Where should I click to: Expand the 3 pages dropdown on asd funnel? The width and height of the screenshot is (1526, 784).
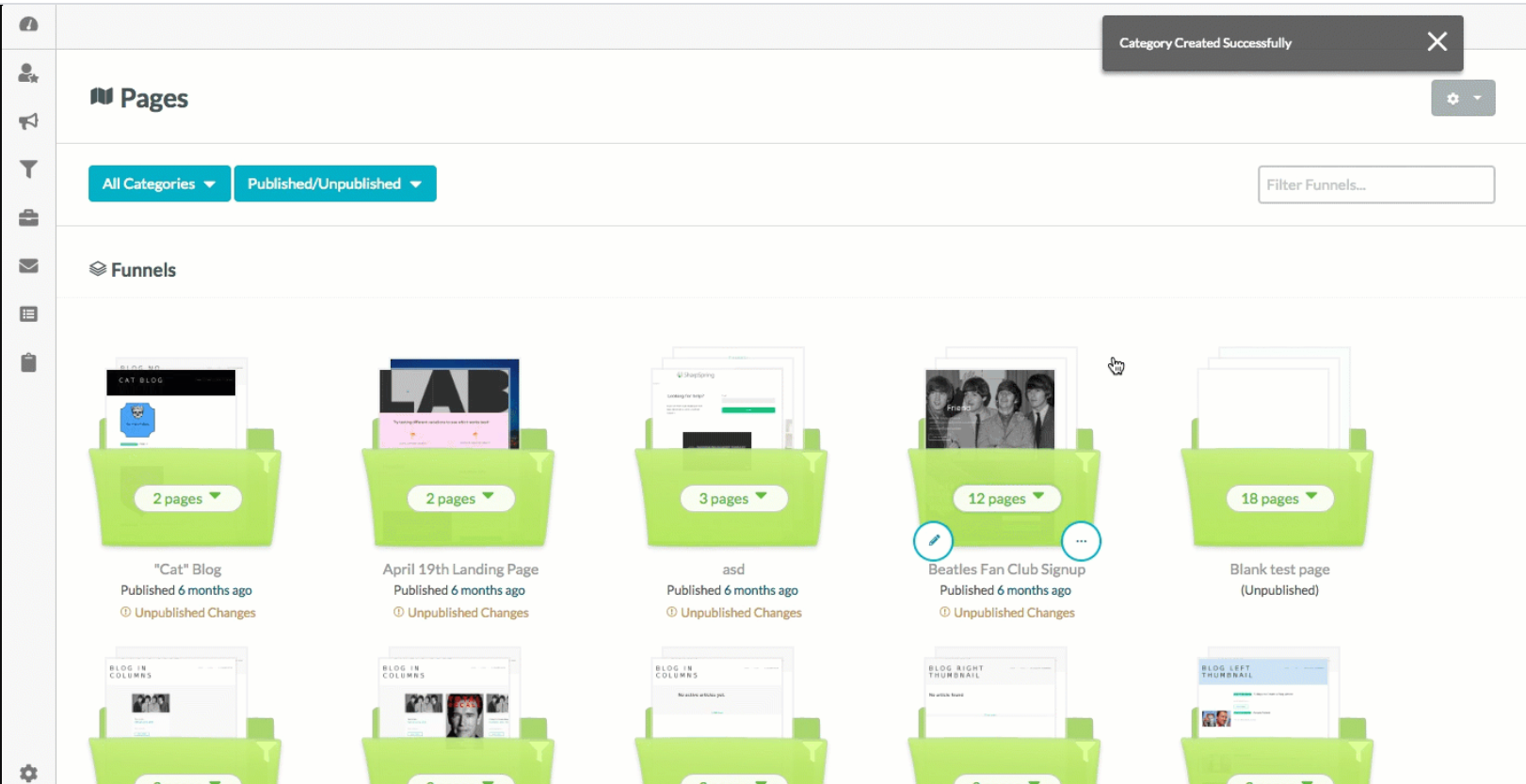[733, 499]
